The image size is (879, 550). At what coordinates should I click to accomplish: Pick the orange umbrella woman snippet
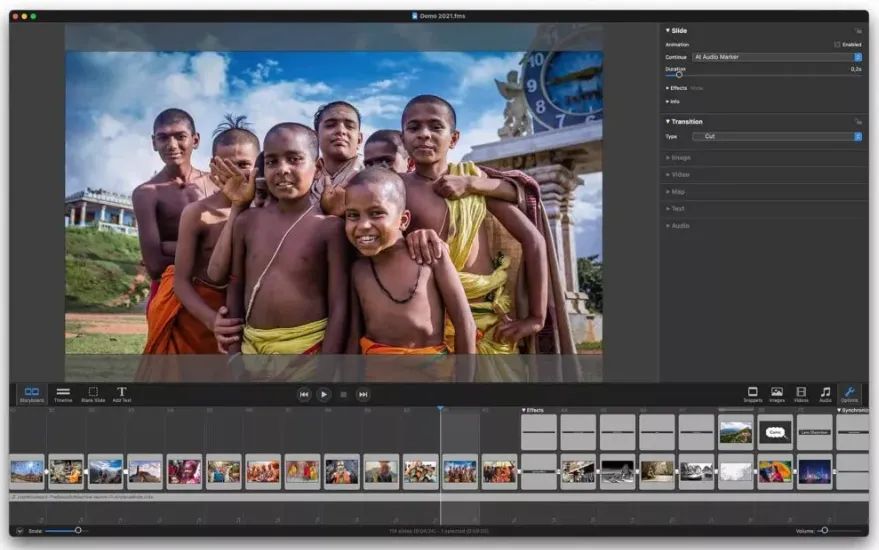[775, 472]
